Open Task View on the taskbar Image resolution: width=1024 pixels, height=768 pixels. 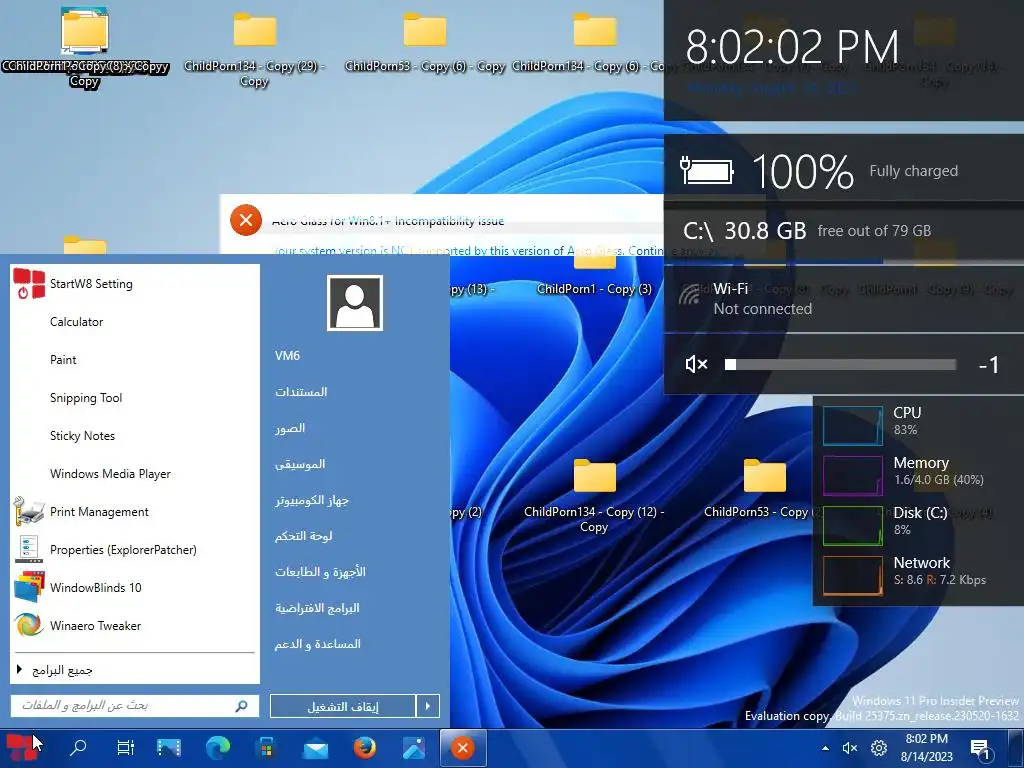pos(125,748)
